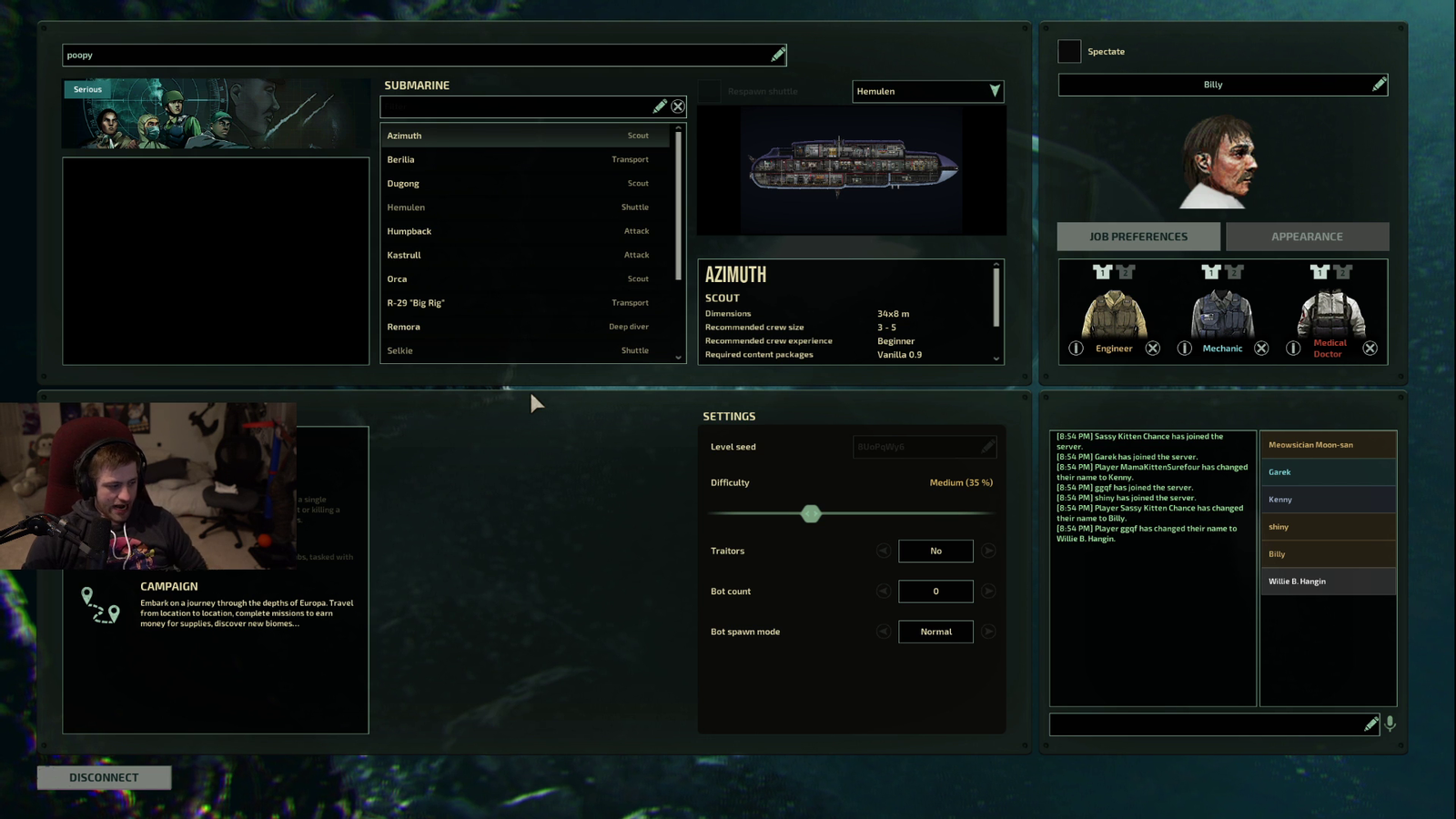Viewport: 1456px width, 819px height.
Task: Select player Kenny in player list
Action: (x=1328, y=500)
